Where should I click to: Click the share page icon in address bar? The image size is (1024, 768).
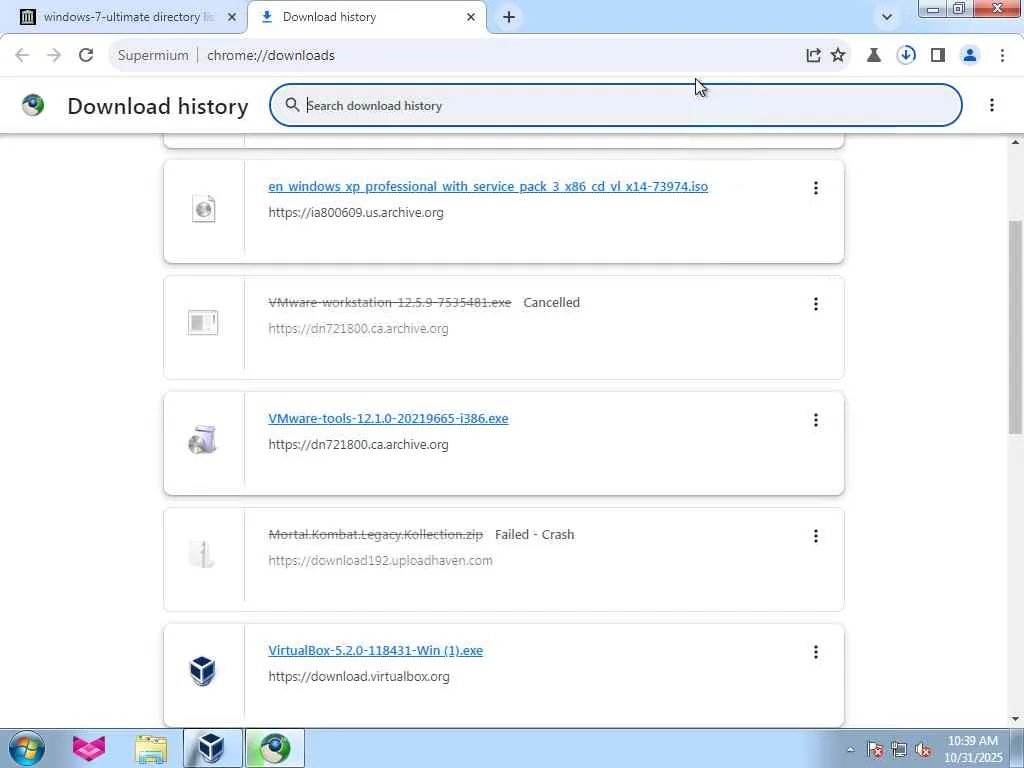813,56
